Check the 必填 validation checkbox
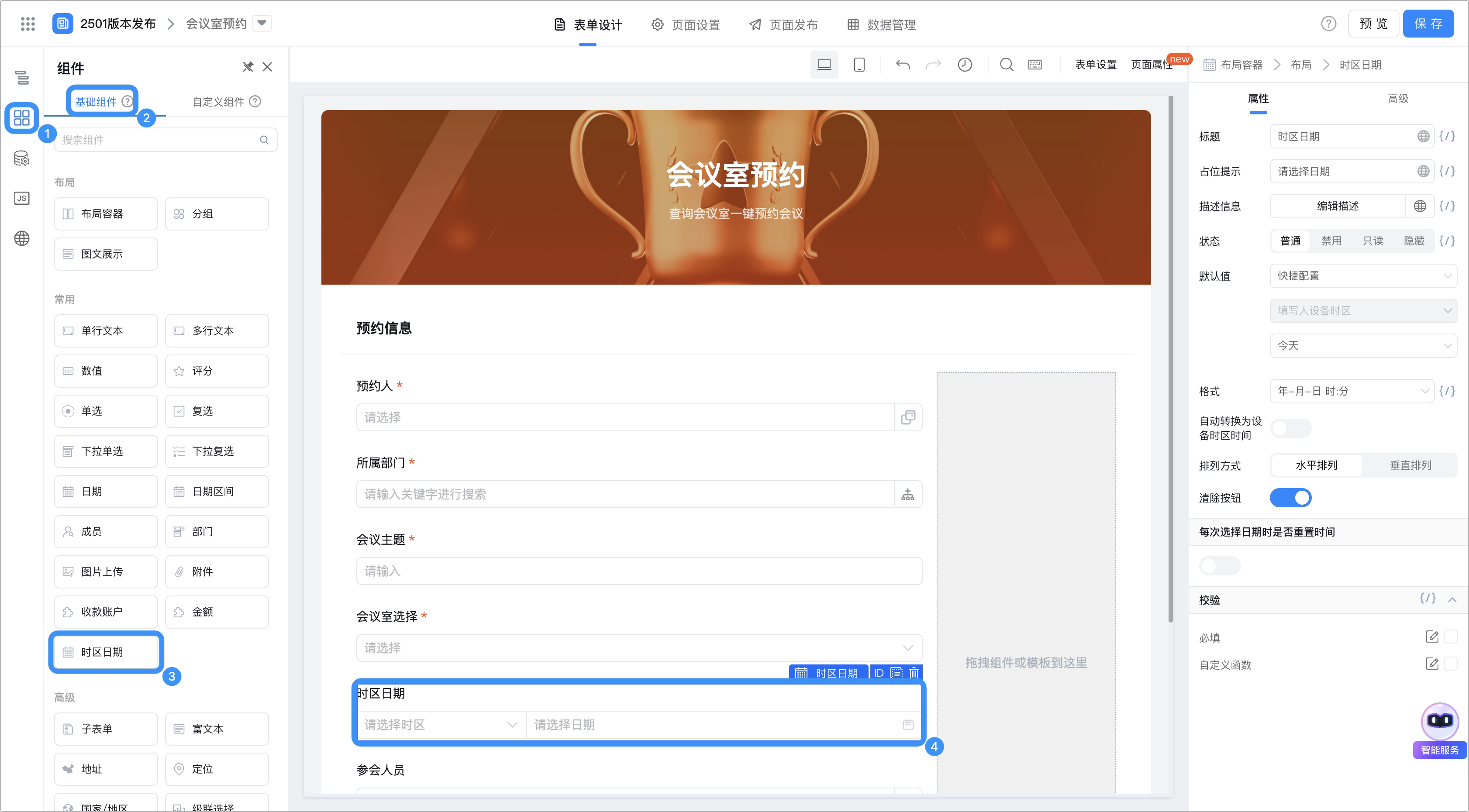The width and height of the screenshot is (1469, 812). 1451,637
